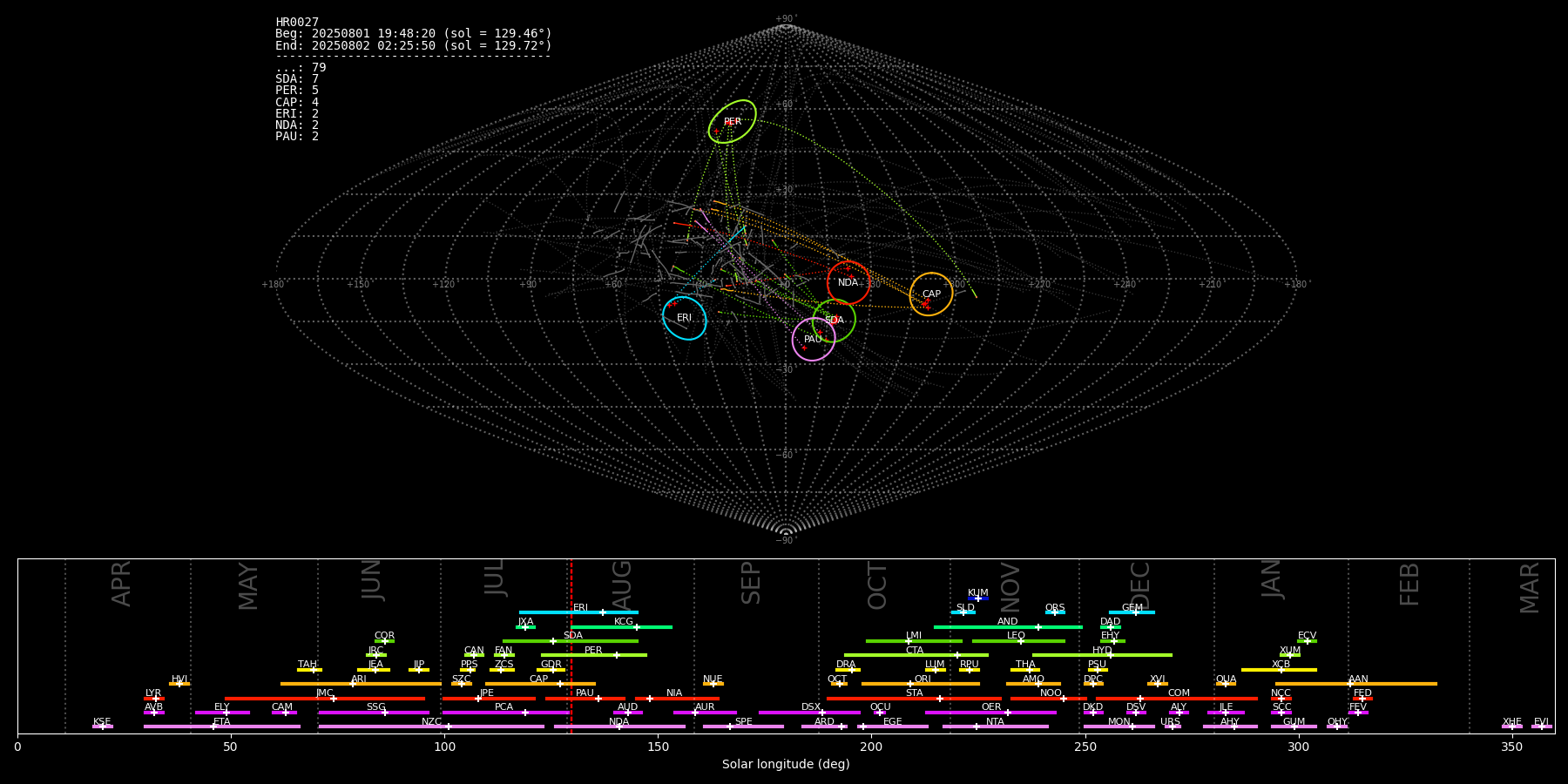Image resolution: width=1568 pixels, height=784 pixels.
Task: Click the red dashed current solar longitude line
Action: click(x=571, y=645)
